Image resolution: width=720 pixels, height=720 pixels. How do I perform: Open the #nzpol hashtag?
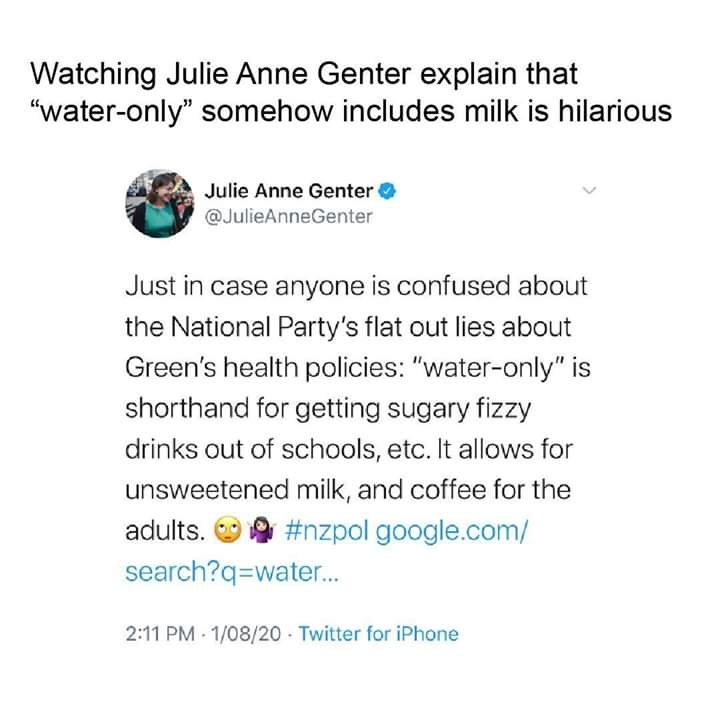tap(332, 531)
